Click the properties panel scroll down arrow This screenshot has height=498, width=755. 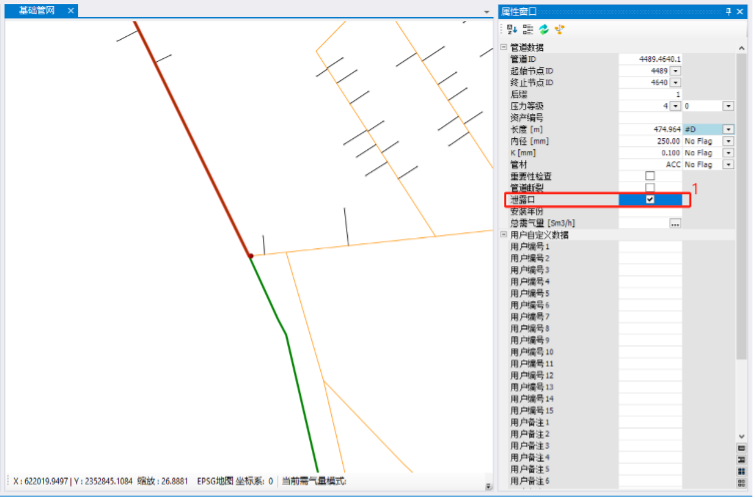coord(741,436)
